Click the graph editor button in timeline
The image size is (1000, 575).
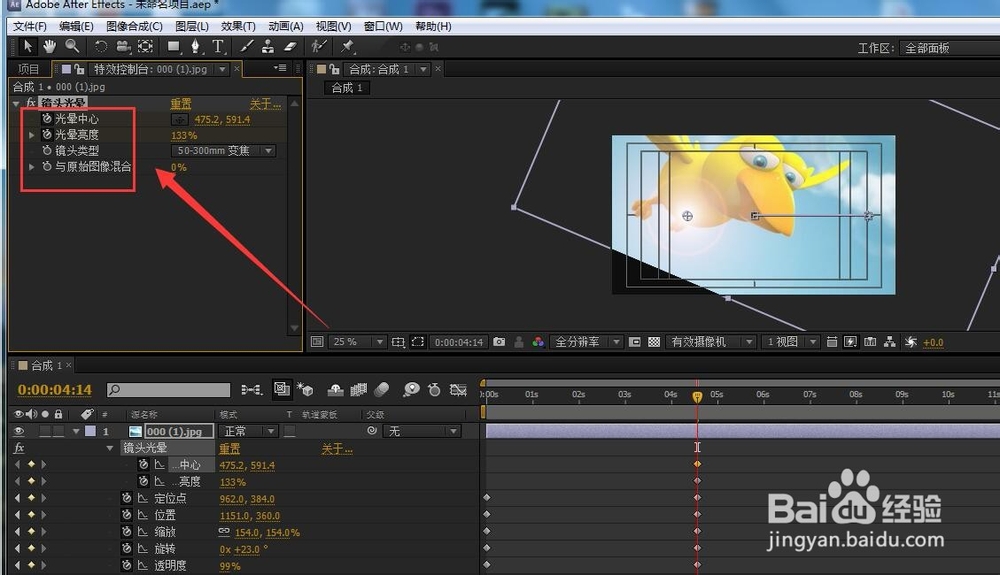[x=458, y=389]
